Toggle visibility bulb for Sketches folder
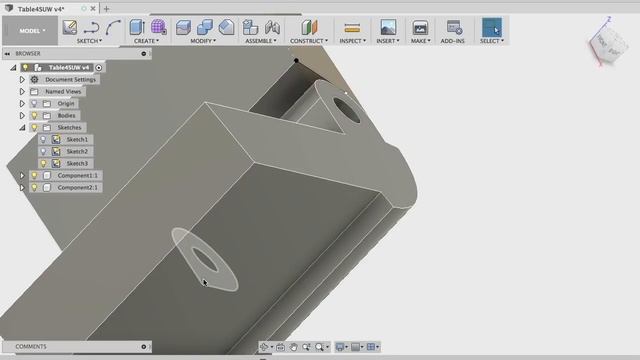The height and width of the screenshot is (360, 640). [x=34, y=127]
